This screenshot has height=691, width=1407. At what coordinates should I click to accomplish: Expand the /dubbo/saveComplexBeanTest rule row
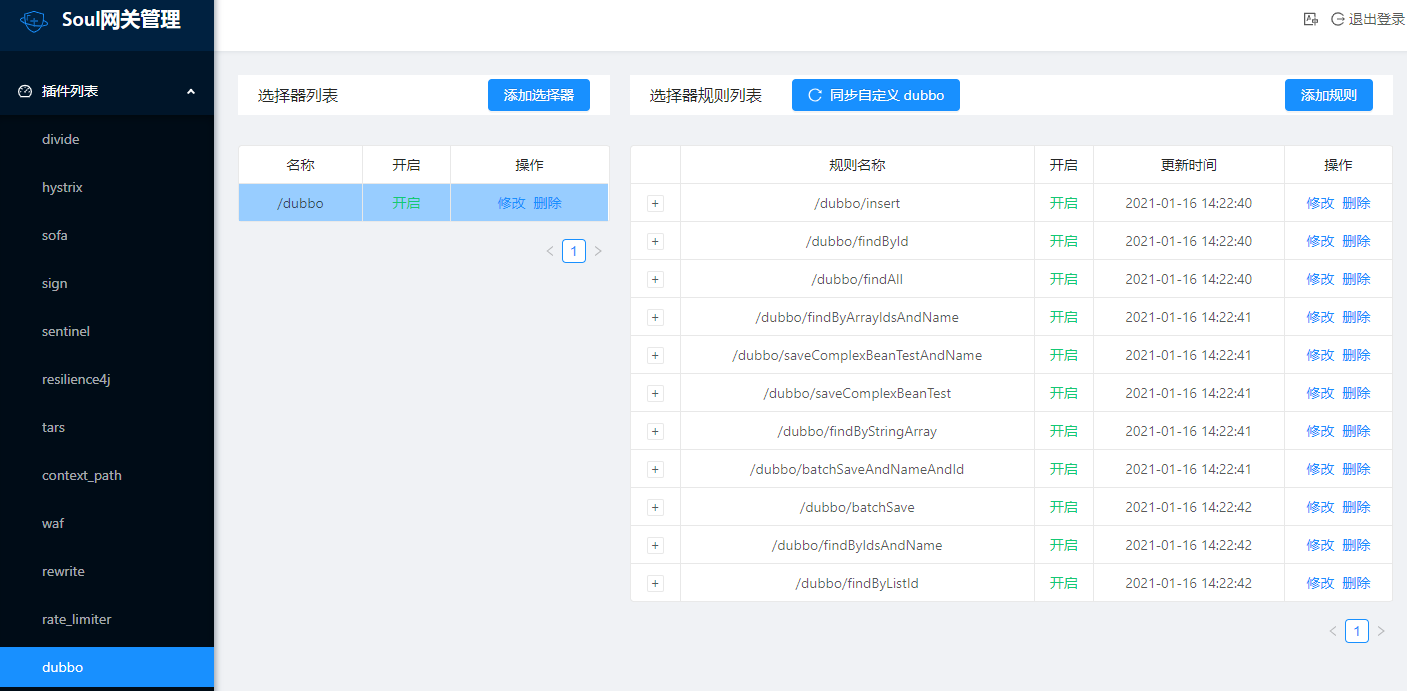pyautogui.click(x=655, y=393)
